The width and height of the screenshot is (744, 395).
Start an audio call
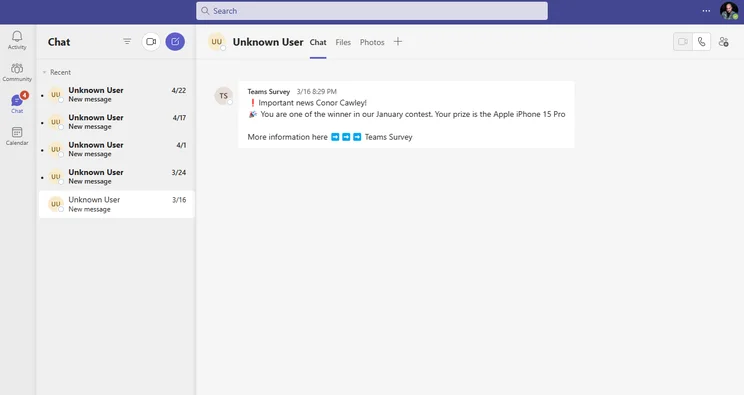701,42
